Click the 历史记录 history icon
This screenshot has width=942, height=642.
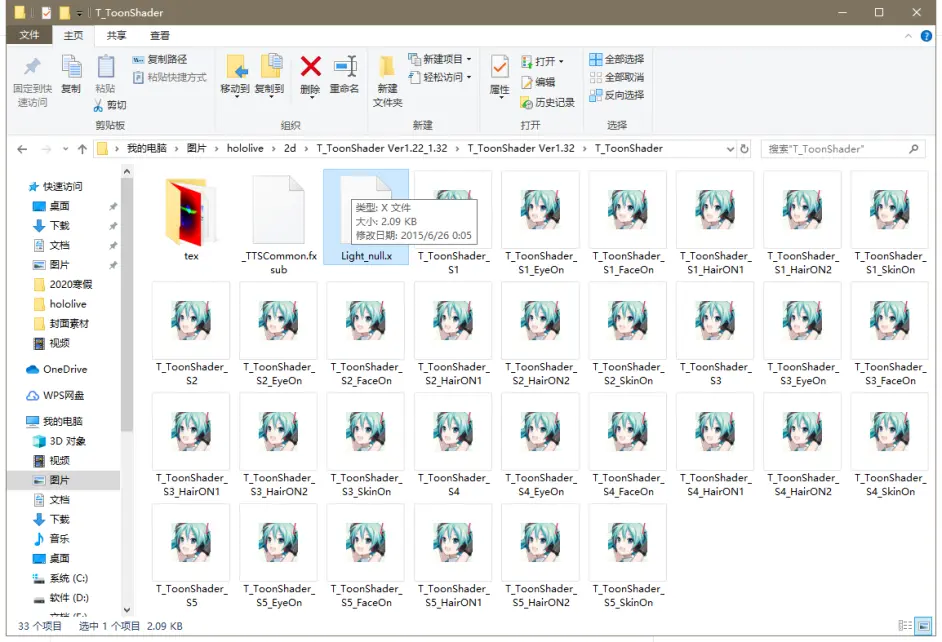pyautogui.click(x=526, y=103)
